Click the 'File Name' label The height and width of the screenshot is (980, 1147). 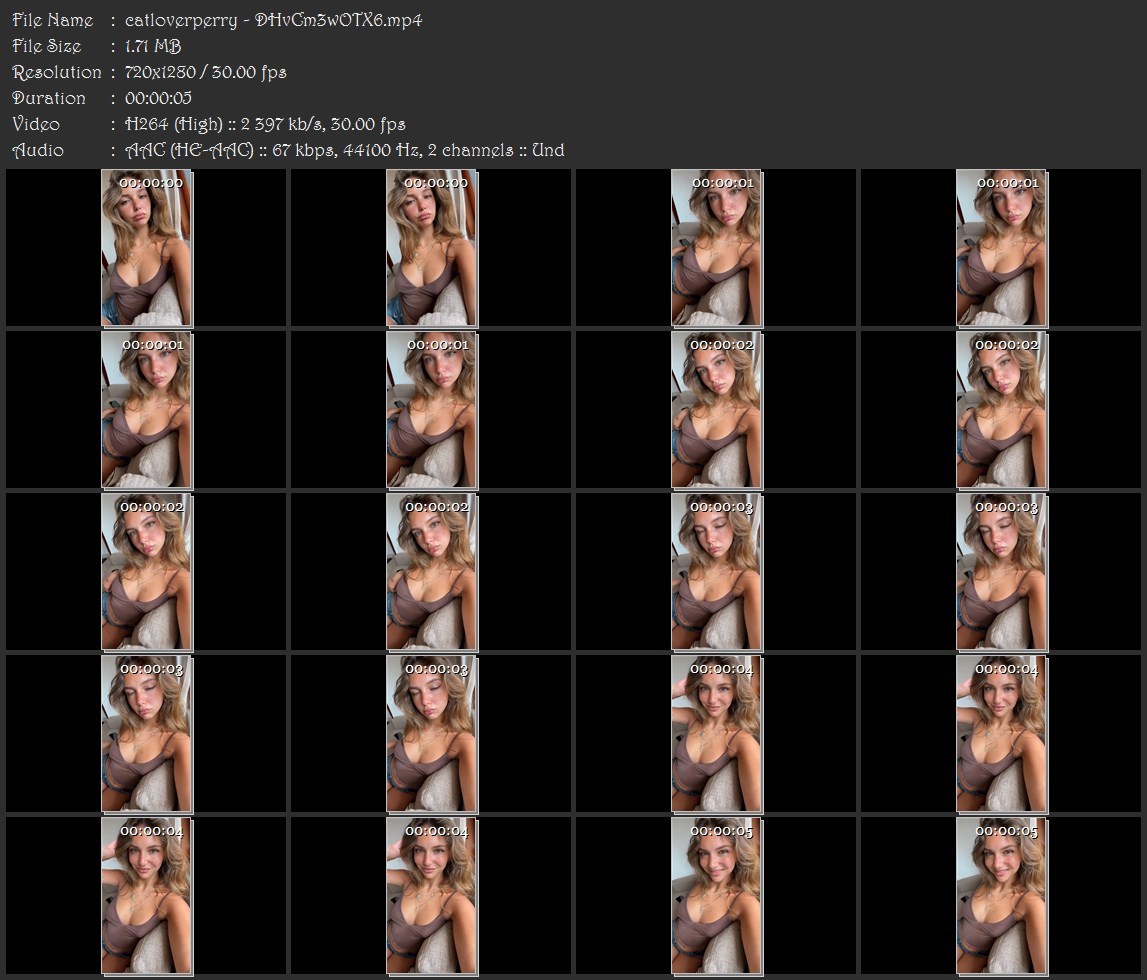pos(53,20)
